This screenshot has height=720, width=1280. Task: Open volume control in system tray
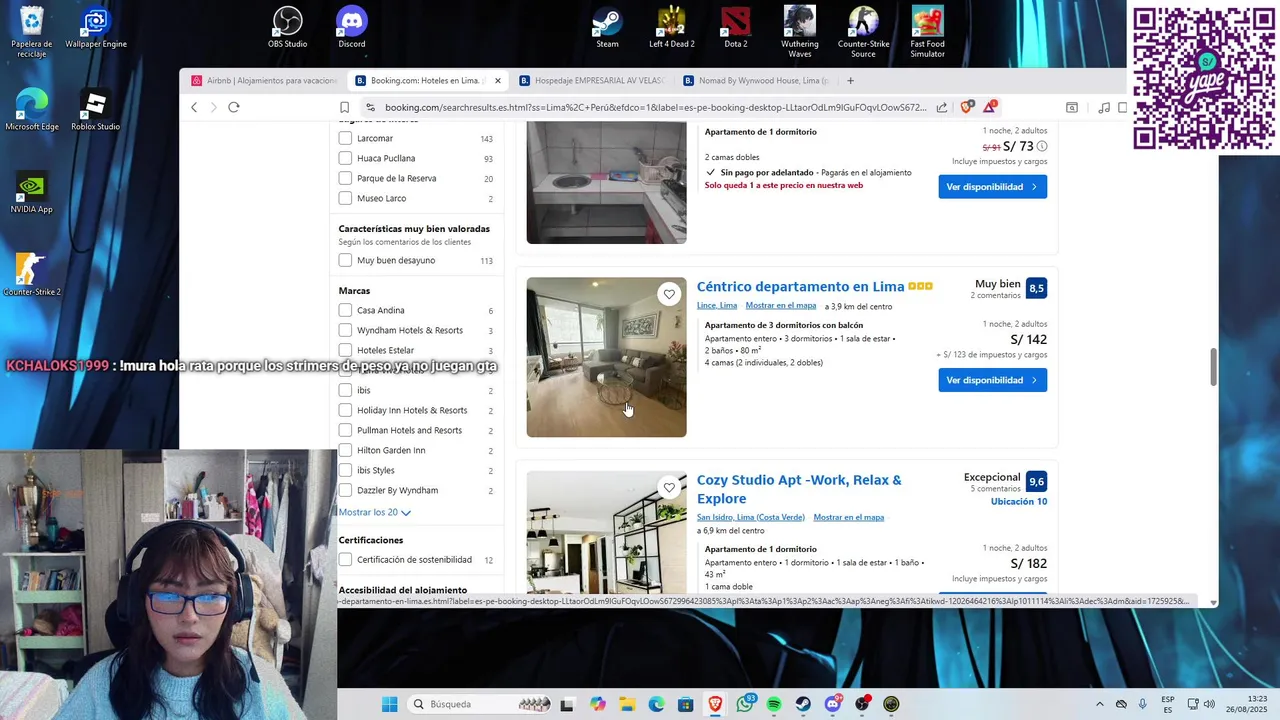[x=1209, y=704]
